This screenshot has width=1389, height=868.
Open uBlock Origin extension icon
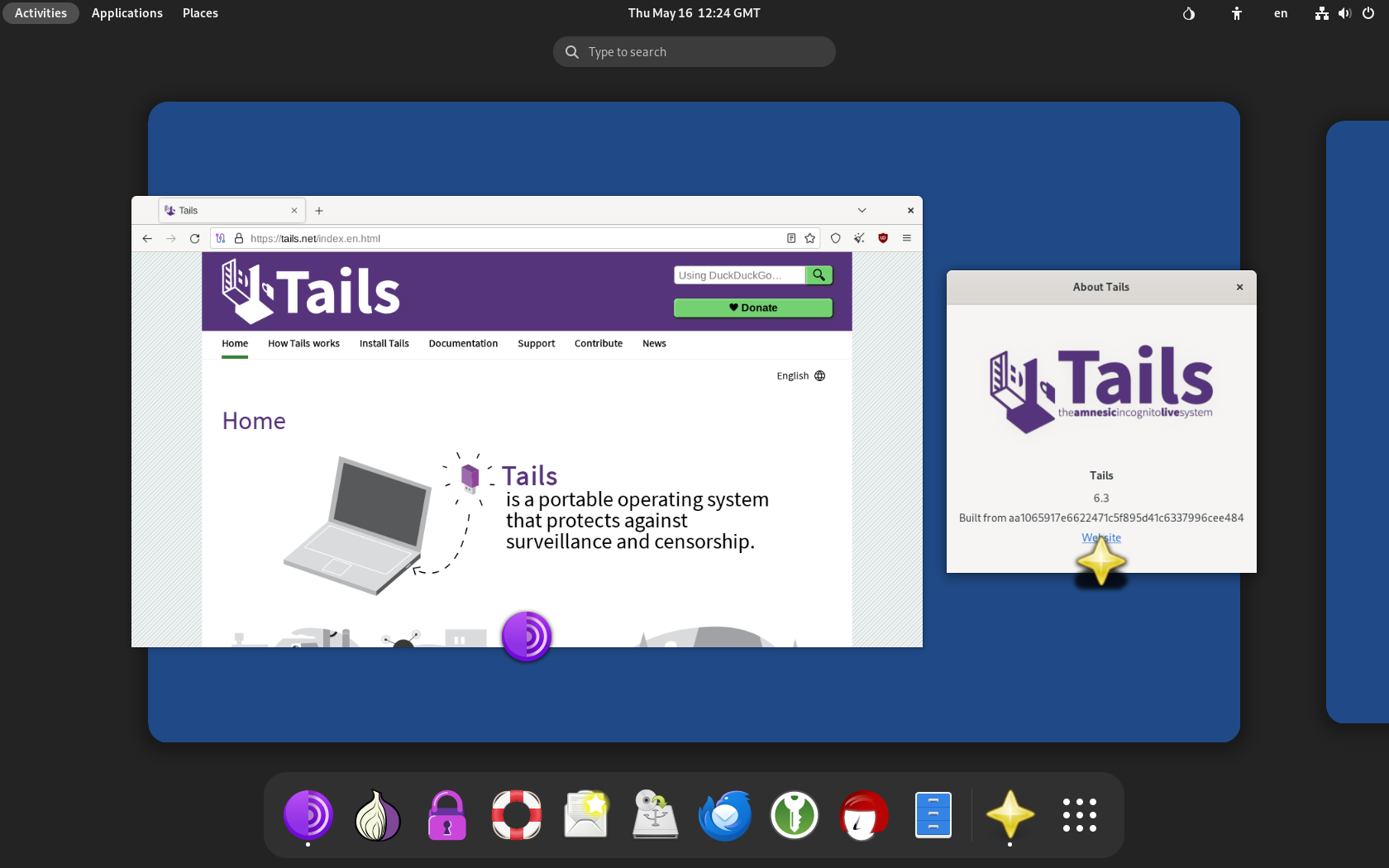pyautogui.click(x=883, y=238)
